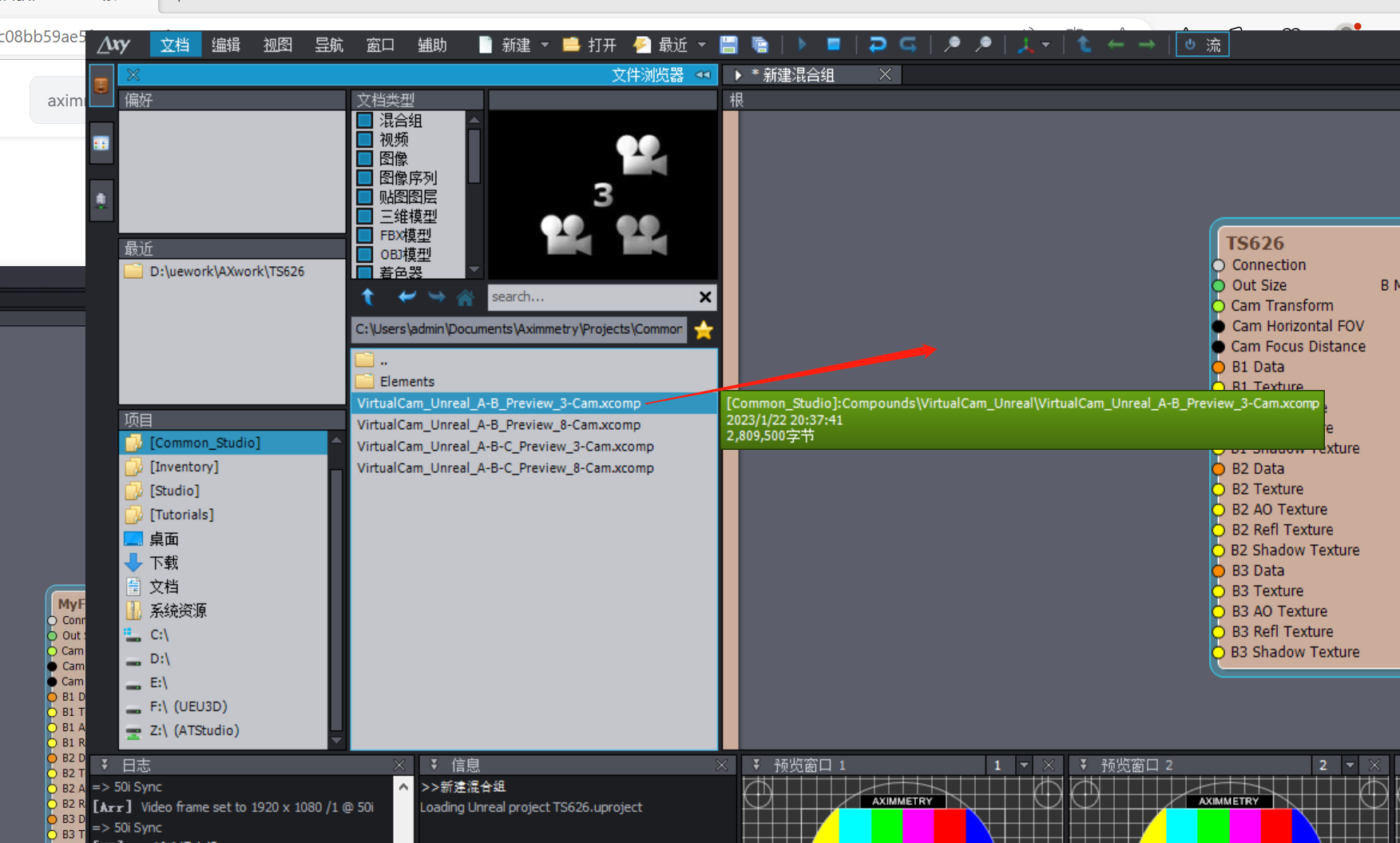Viewport: 1400px width, 843px height.
Task: Open the 视图 menu
Action: (x=277, y=45)
